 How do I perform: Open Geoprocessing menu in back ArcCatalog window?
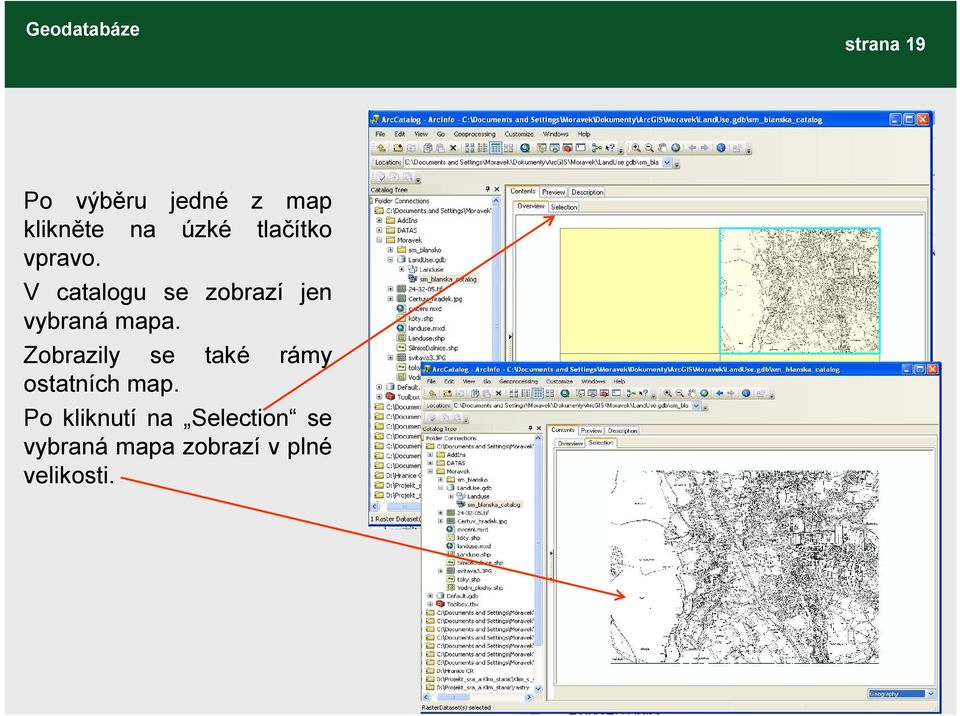[474, 134]
